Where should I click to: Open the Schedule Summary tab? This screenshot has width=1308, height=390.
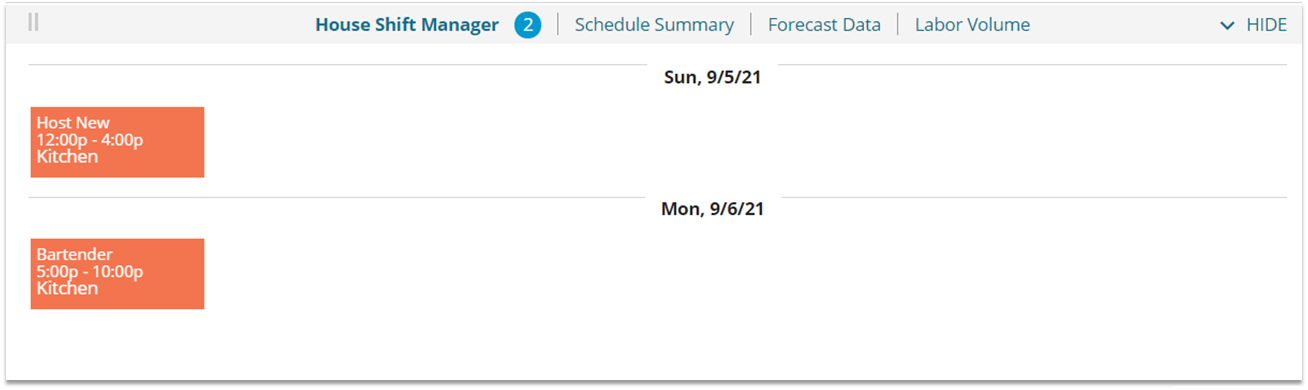click(x=654, y=25)
